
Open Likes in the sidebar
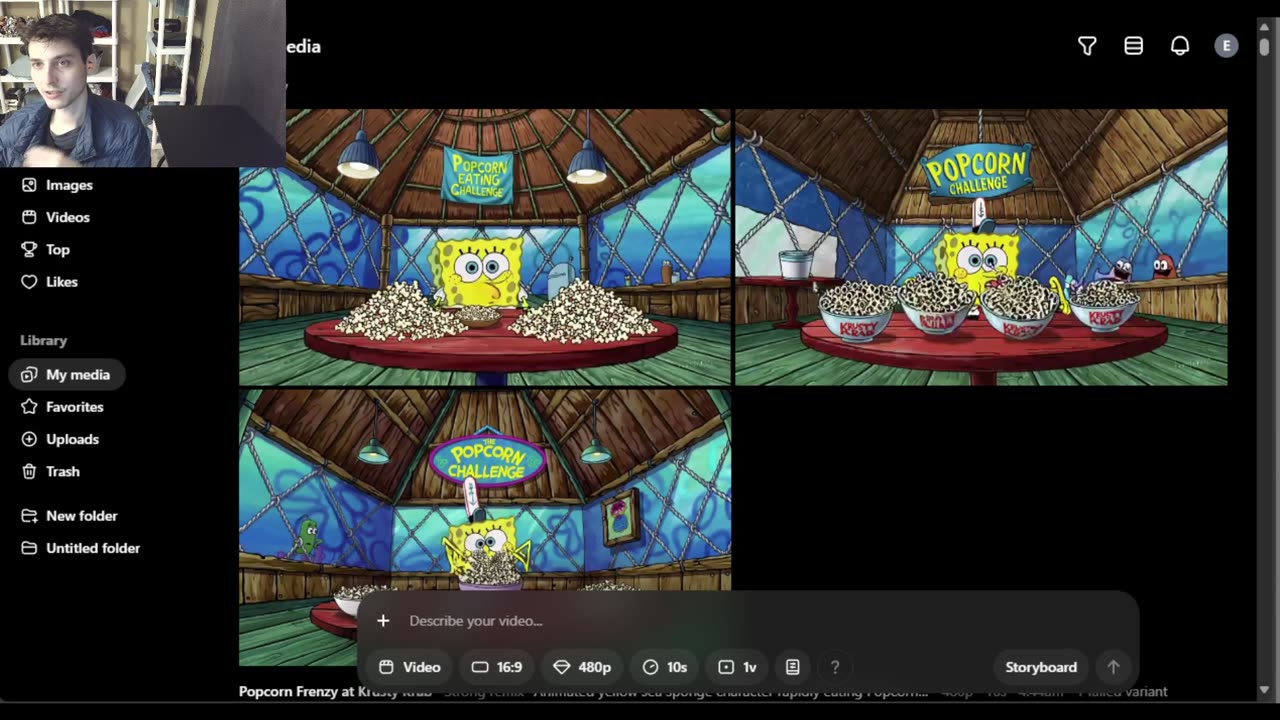[61, 281]
